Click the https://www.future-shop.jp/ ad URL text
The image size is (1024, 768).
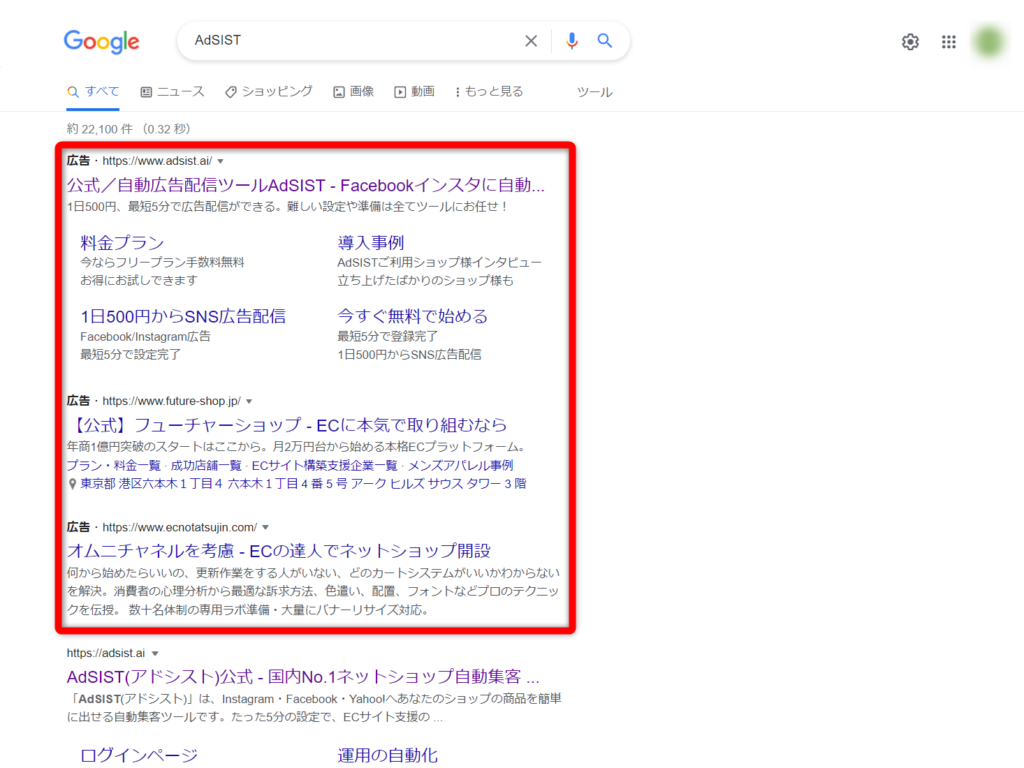coord(172,401)
